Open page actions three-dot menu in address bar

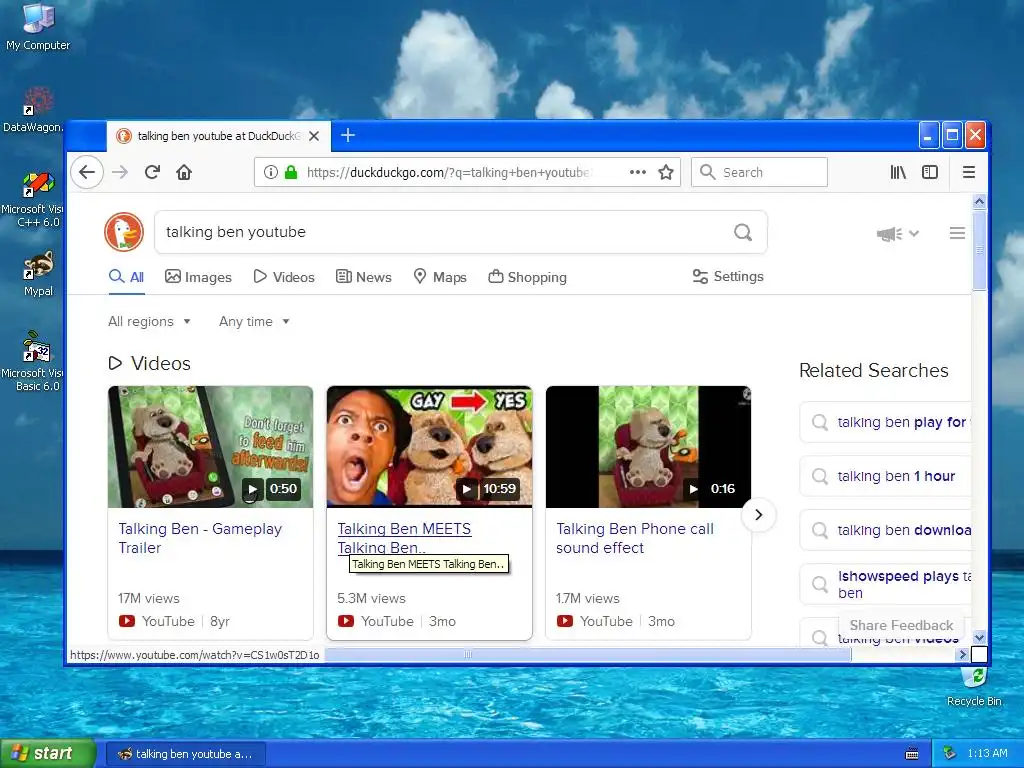[637, 172]
